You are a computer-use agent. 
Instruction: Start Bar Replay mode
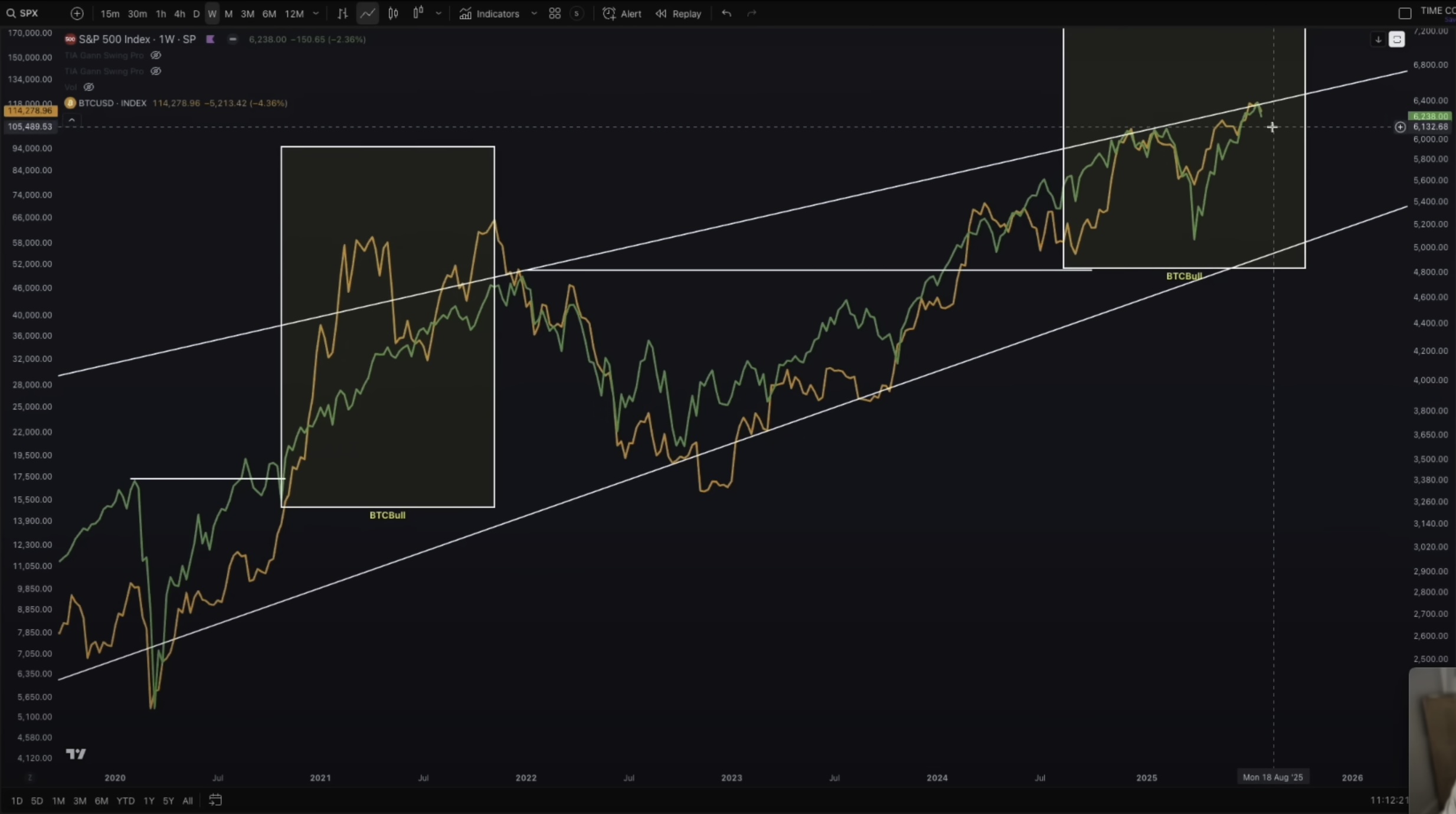[x=678, y=14]
